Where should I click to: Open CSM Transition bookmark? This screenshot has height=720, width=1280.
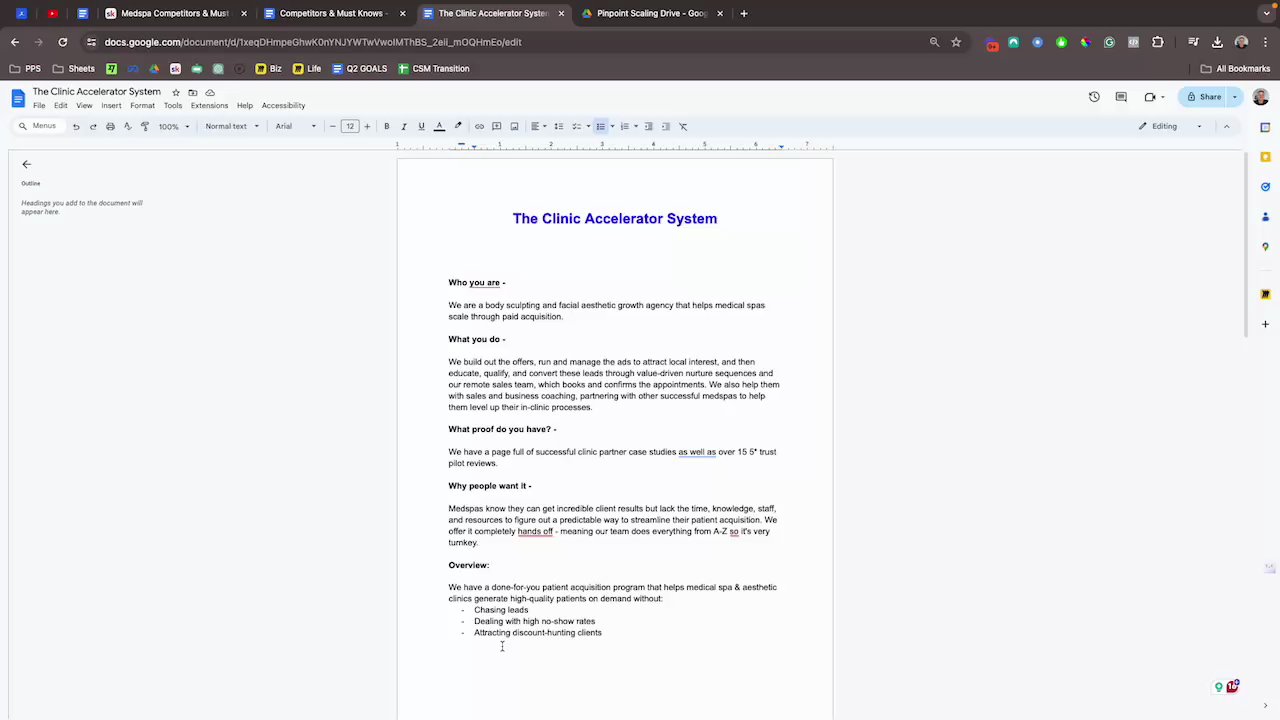[x=434, y=69]
